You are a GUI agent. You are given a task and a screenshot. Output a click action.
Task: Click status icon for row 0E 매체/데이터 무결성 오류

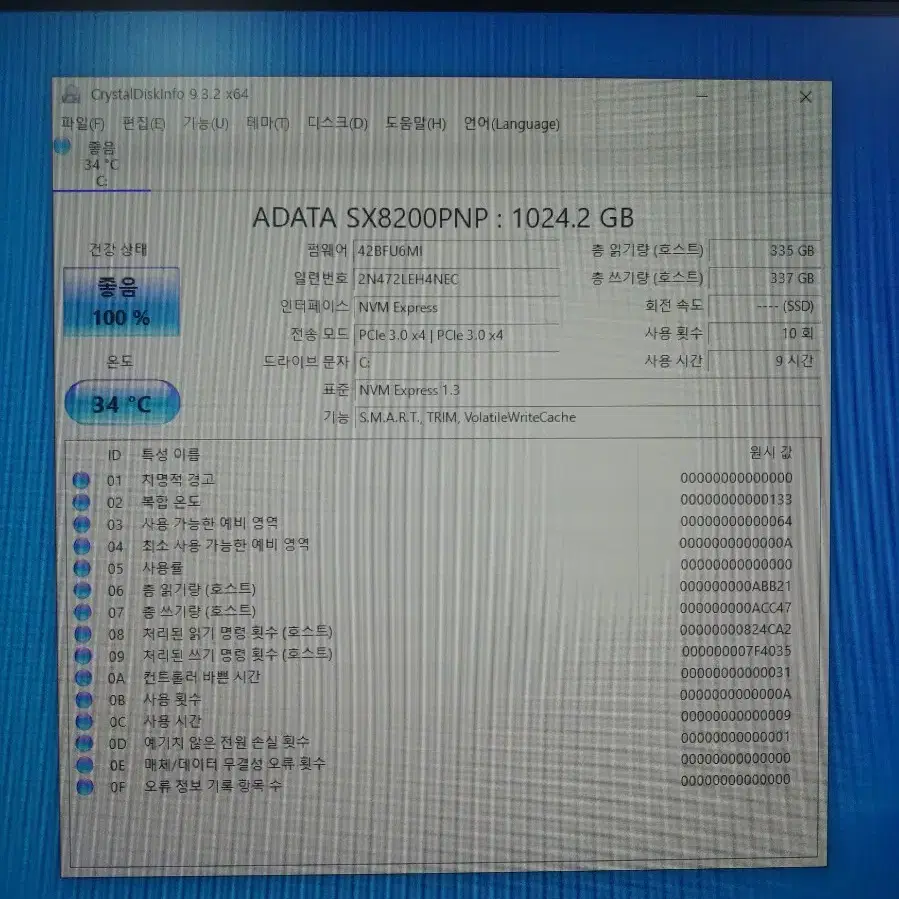coord(85,764)
